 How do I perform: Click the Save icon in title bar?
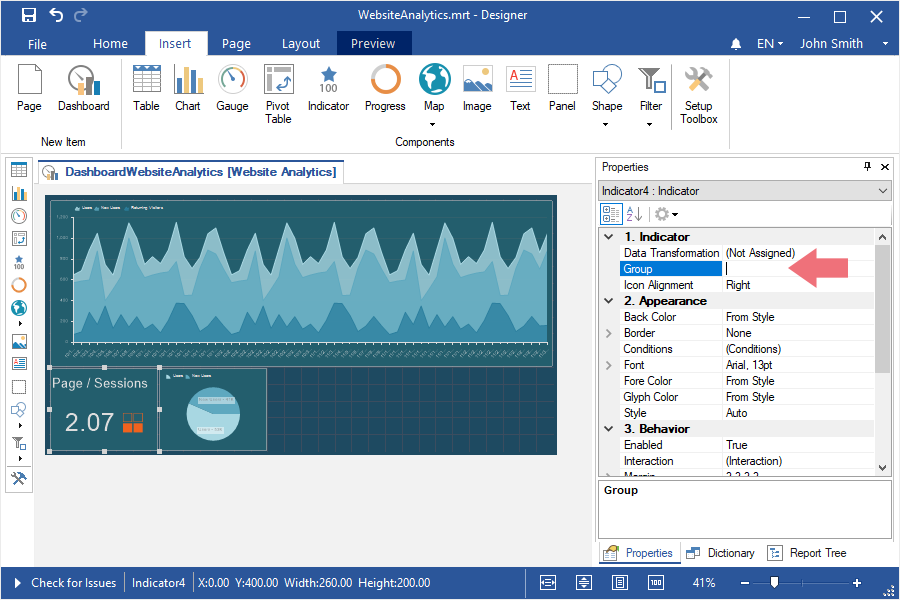coord(29,15)
